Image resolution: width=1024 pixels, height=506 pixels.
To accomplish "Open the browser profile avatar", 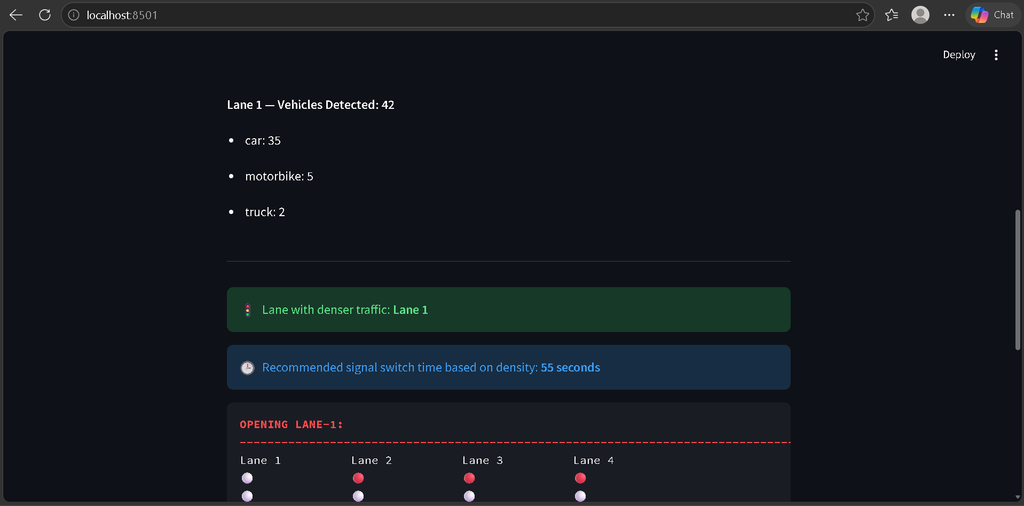I will 920,15.
